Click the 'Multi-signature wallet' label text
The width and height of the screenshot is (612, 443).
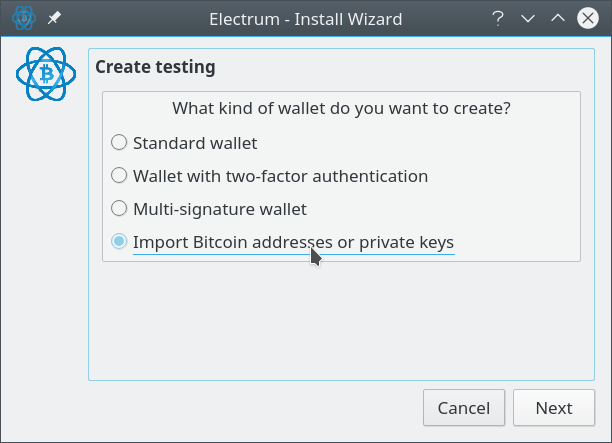pos(220,210)
